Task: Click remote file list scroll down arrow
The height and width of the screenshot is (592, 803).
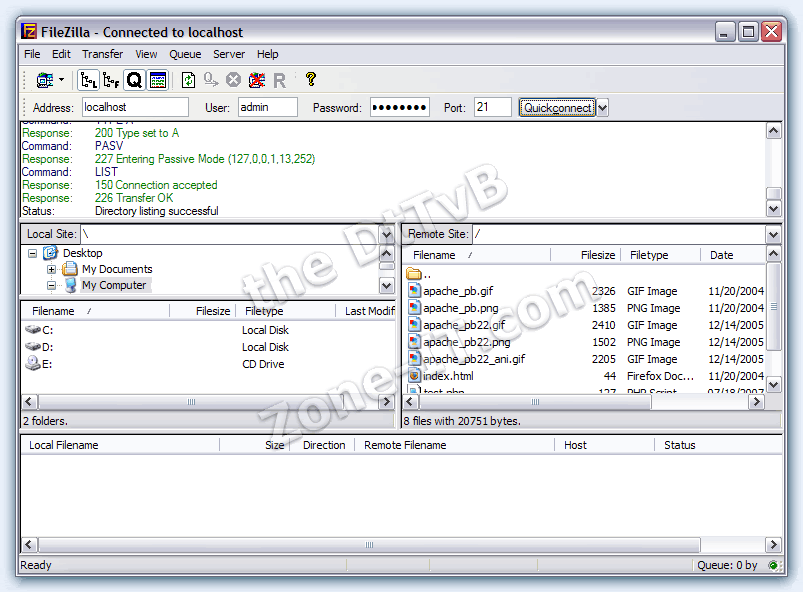Action: 773,384
